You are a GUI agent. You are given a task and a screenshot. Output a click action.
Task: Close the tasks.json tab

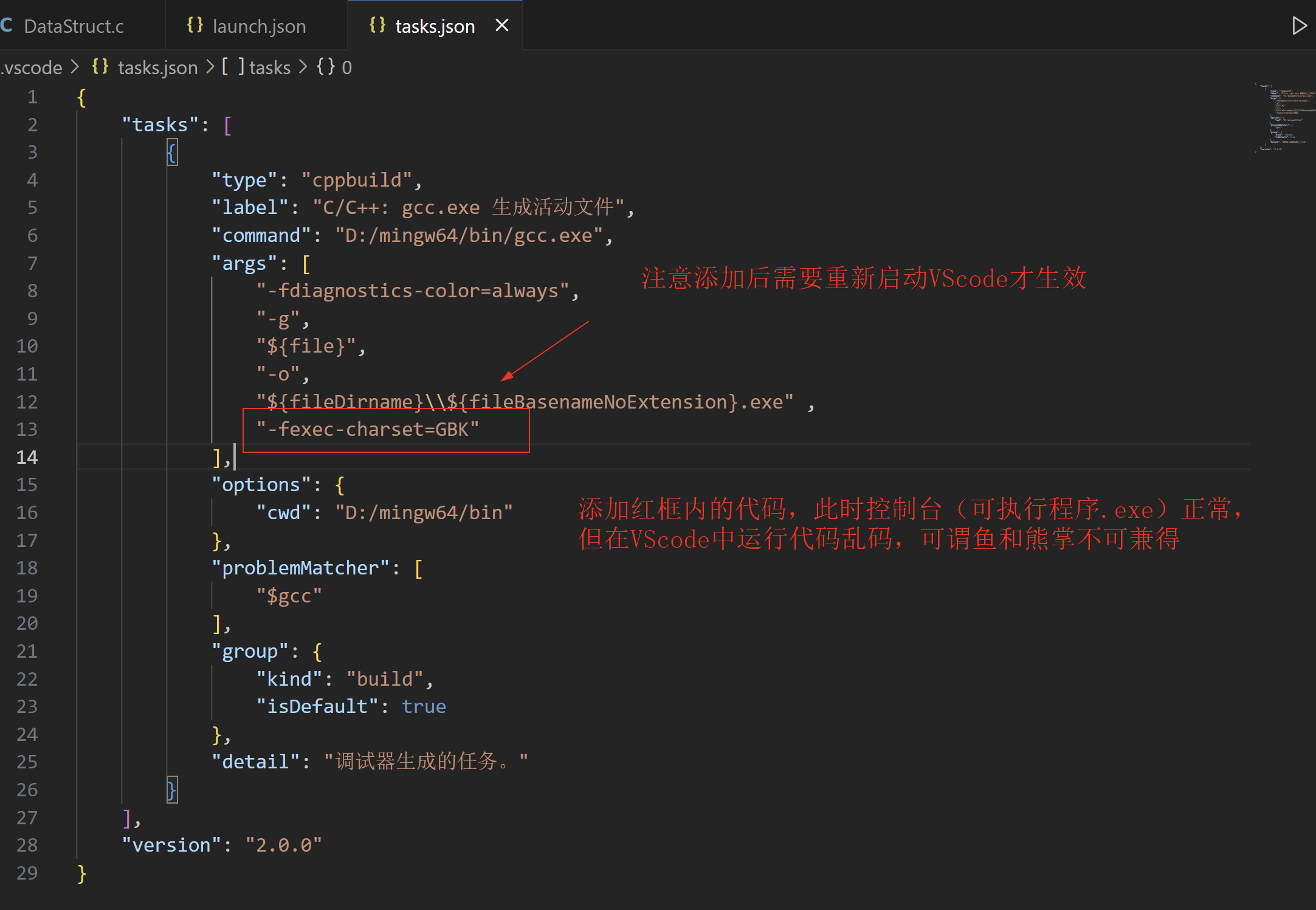coord(502,26)
